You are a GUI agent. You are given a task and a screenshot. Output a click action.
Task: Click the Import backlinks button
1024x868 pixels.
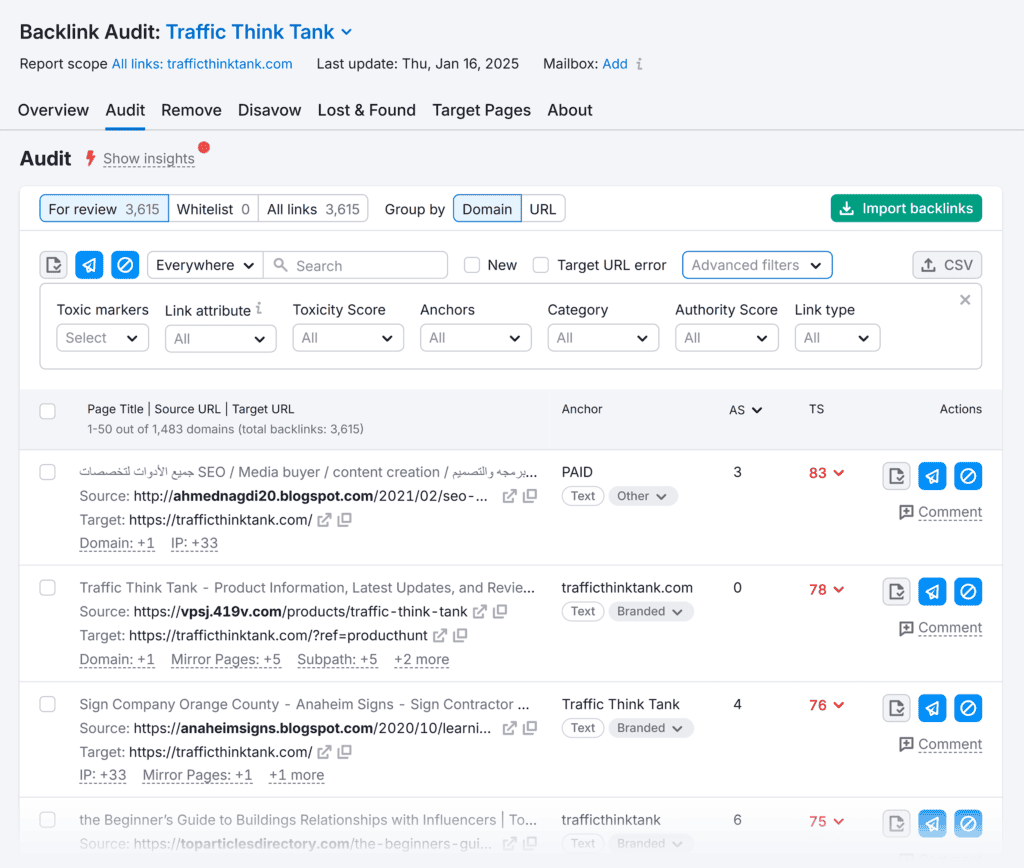point(906,208)
